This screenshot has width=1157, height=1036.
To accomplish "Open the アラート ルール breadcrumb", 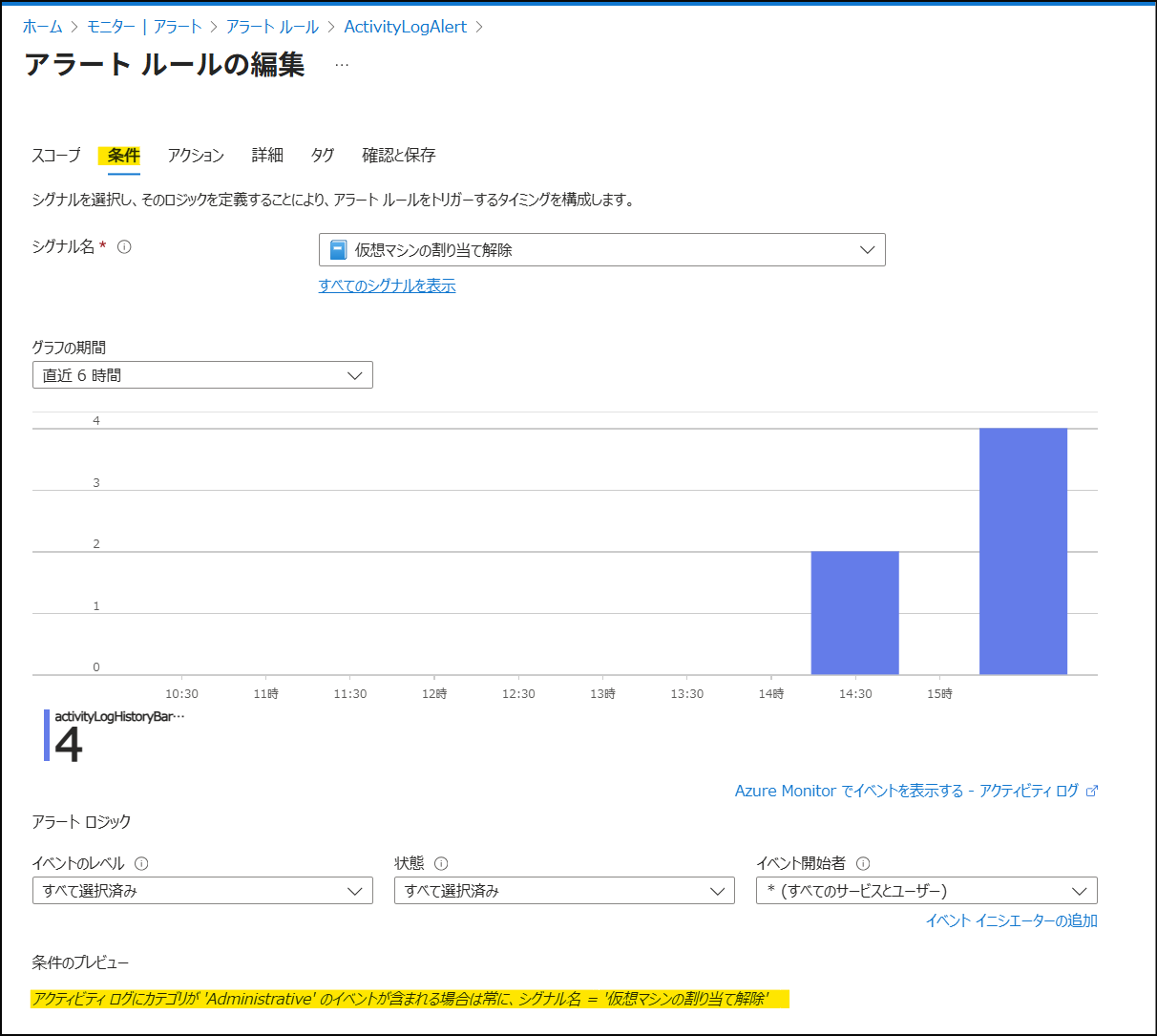I will tap(272, 27).
